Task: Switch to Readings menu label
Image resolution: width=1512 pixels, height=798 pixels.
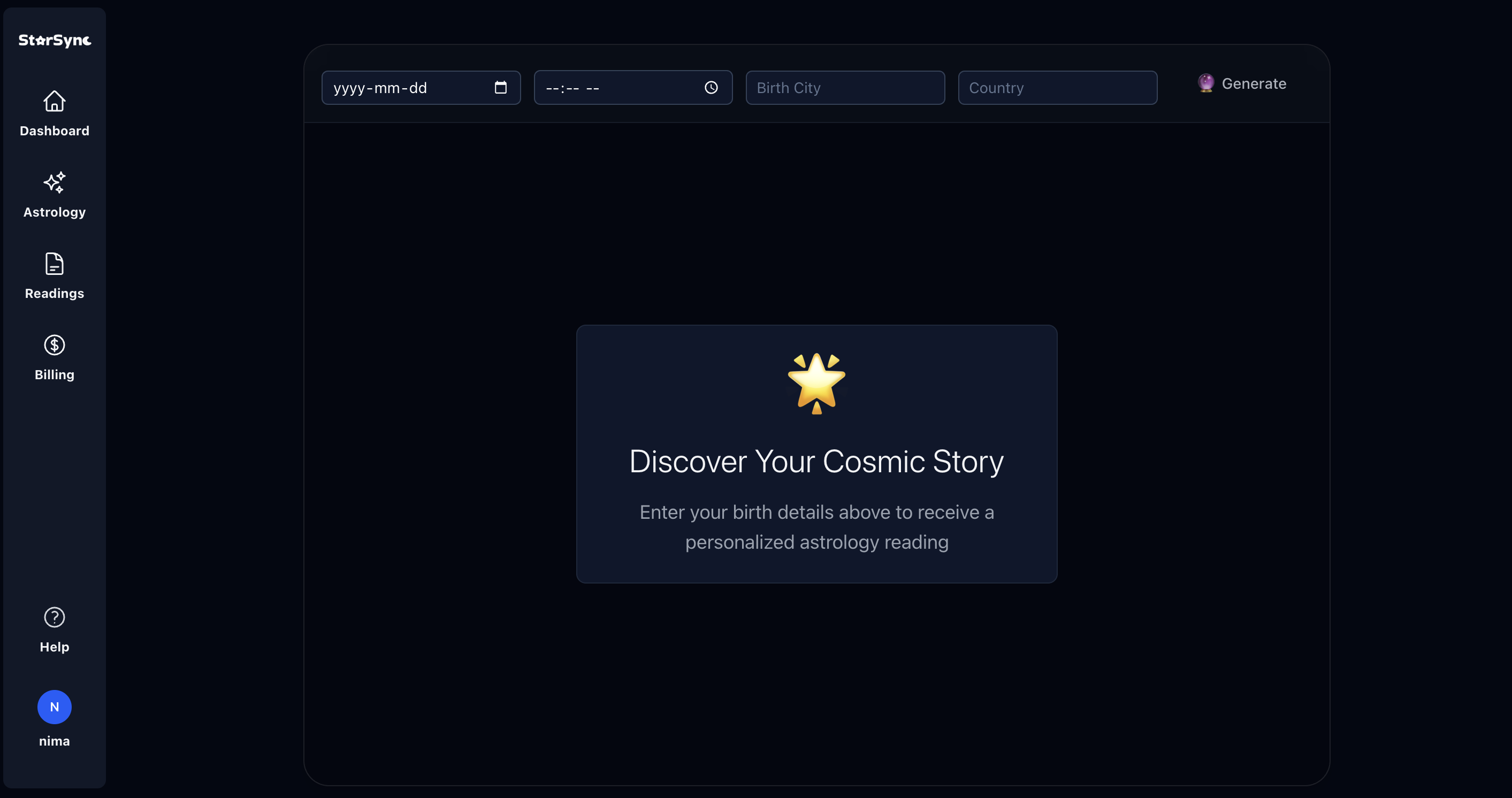Action: pyautogui.click(x=54, y=294)
